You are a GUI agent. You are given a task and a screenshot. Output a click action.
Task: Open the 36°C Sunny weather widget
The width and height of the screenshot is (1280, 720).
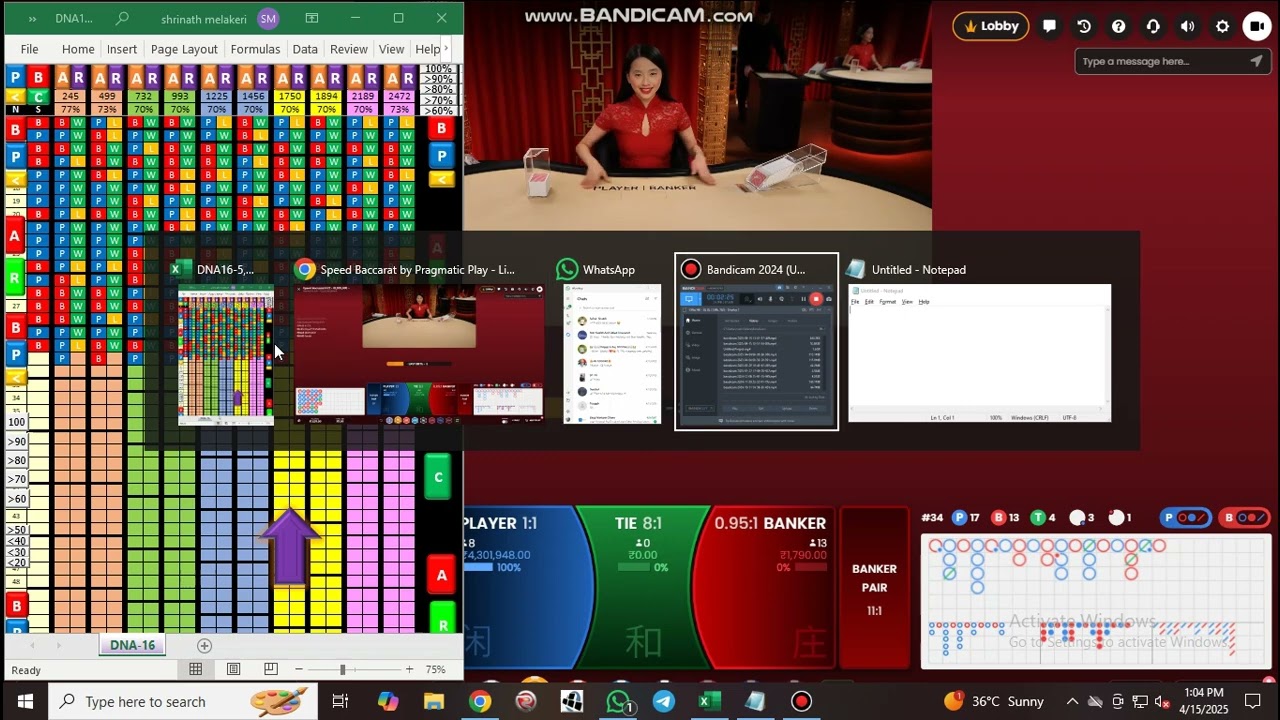[996, 701]
